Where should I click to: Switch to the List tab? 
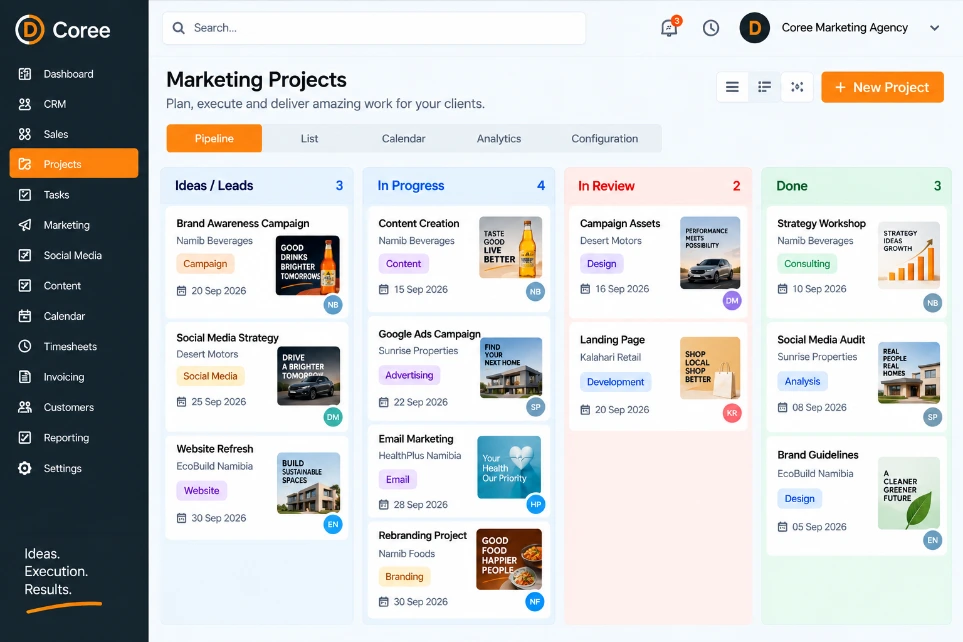point(310,138)
